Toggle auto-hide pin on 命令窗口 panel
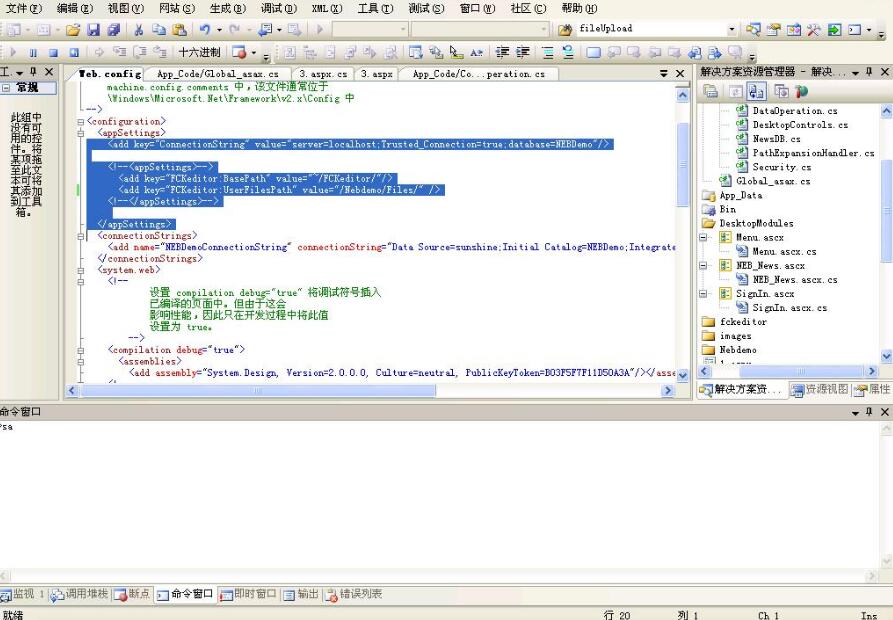 pos(869,412)
